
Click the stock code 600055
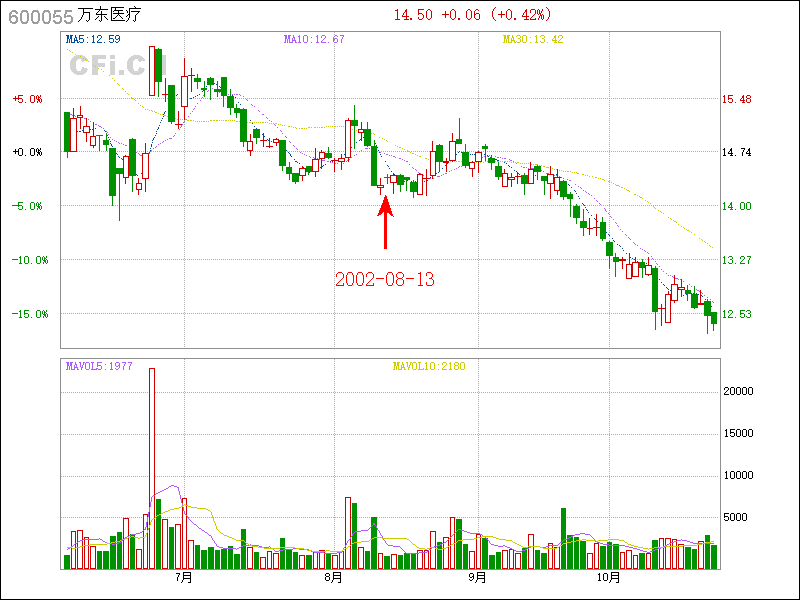tap(34, 15)
